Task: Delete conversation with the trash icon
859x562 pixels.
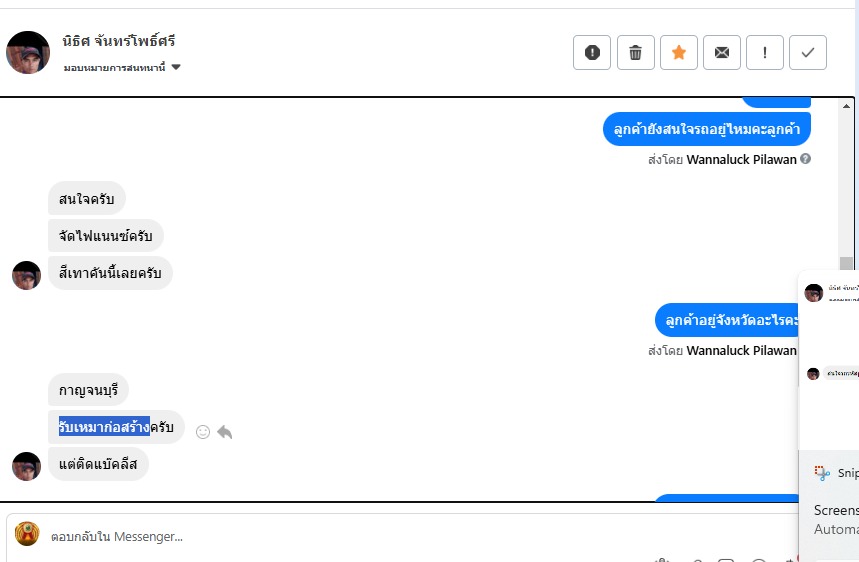Action: tap(635, 53)
